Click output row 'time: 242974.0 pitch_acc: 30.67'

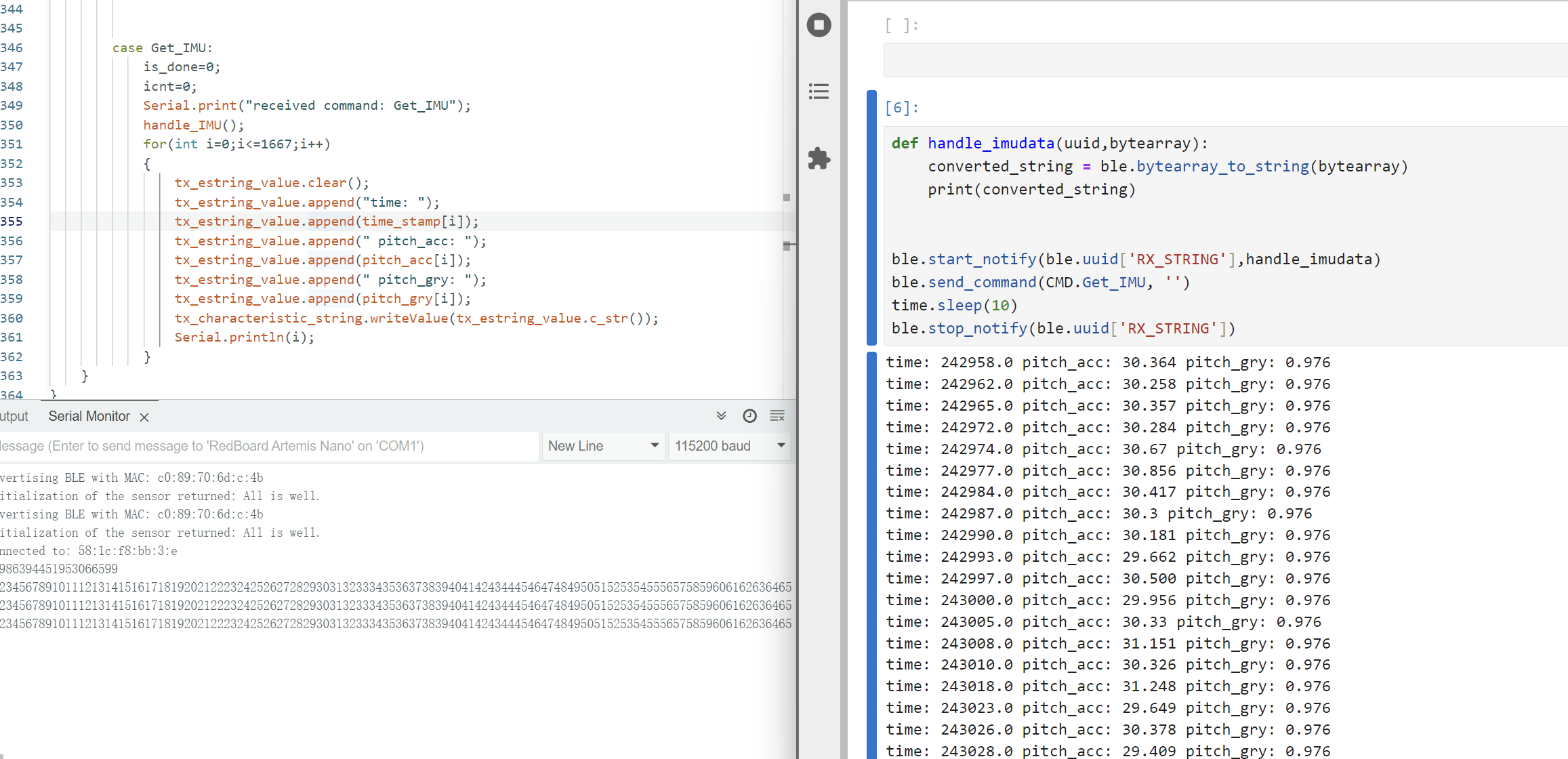click(x=1103, y=449)
